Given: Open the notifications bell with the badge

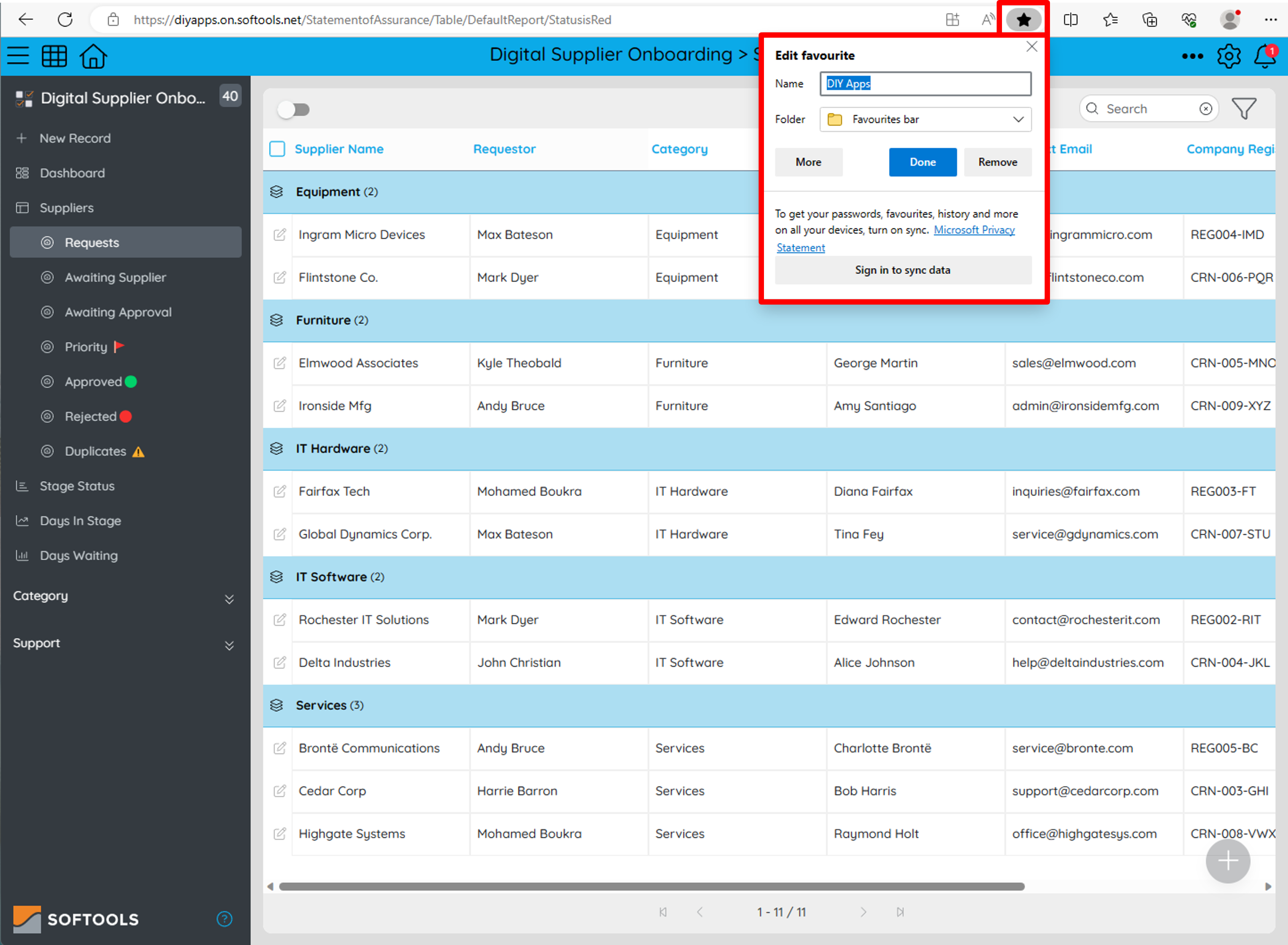Looking at the screenshot, I should (x=1264, y=56).
